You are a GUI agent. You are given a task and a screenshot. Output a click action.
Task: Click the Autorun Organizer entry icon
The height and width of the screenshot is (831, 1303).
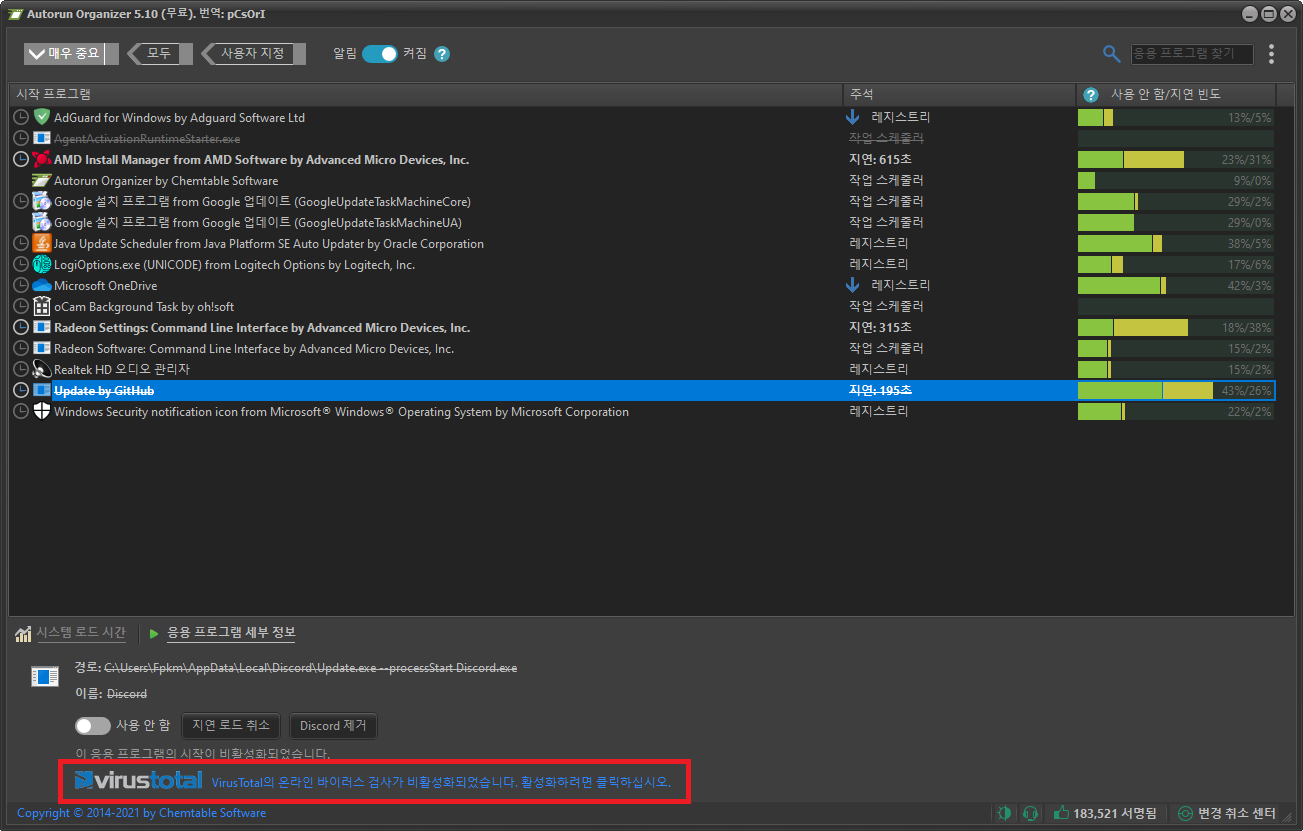pyautogui.click(x=42, y=180)
